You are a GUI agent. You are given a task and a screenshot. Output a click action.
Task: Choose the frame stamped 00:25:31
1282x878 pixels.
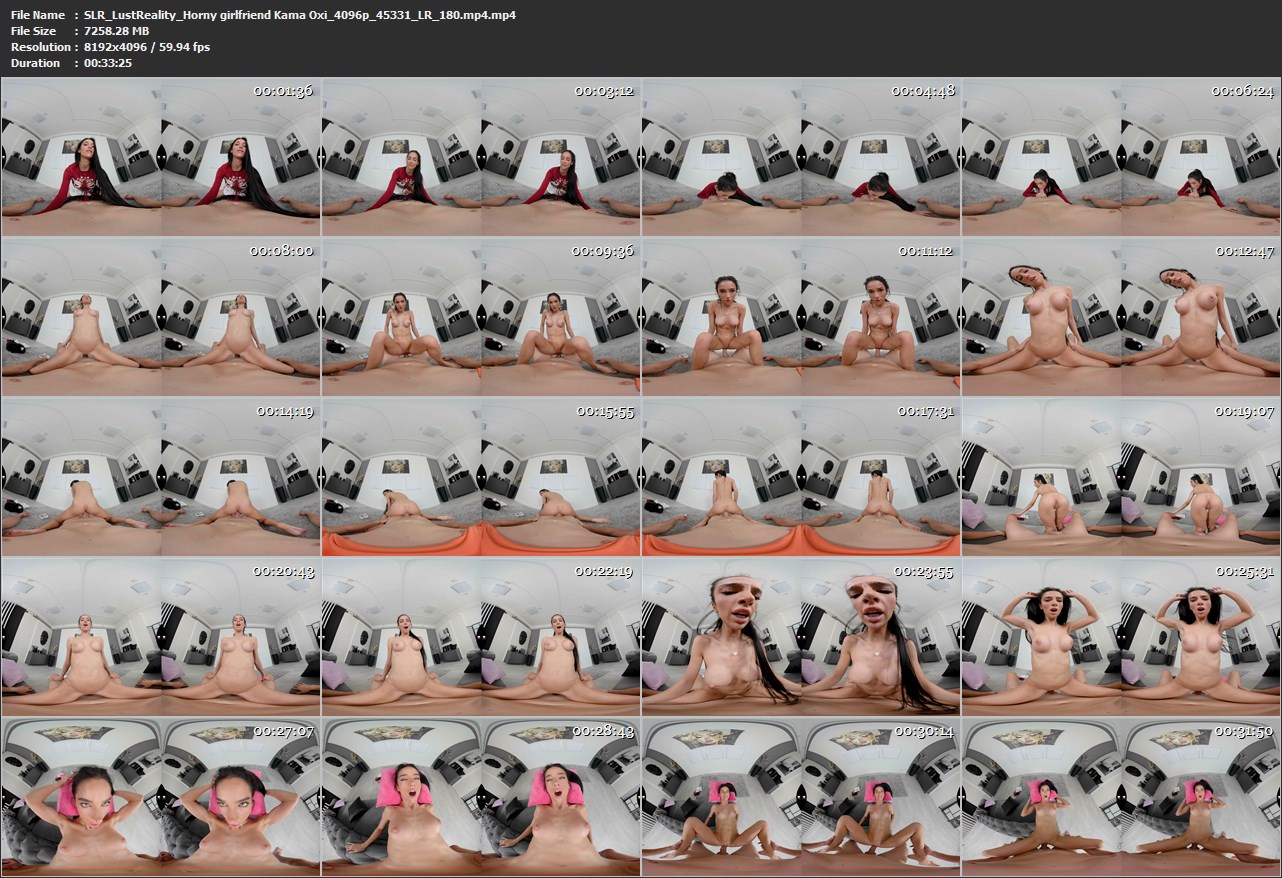(x=1121, y=637)
